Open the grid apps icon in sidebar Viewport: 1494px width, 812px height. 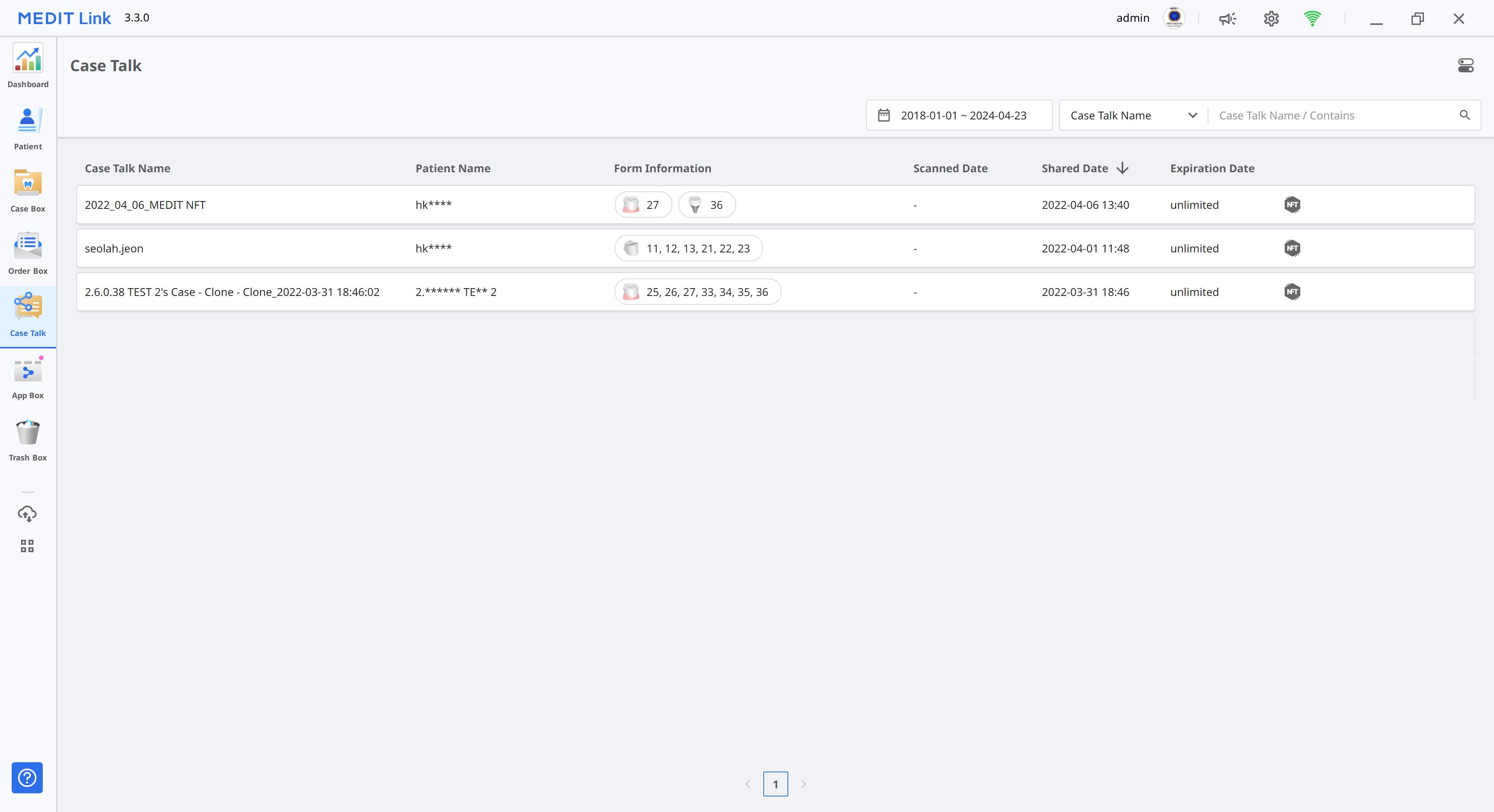click(27, 546)
